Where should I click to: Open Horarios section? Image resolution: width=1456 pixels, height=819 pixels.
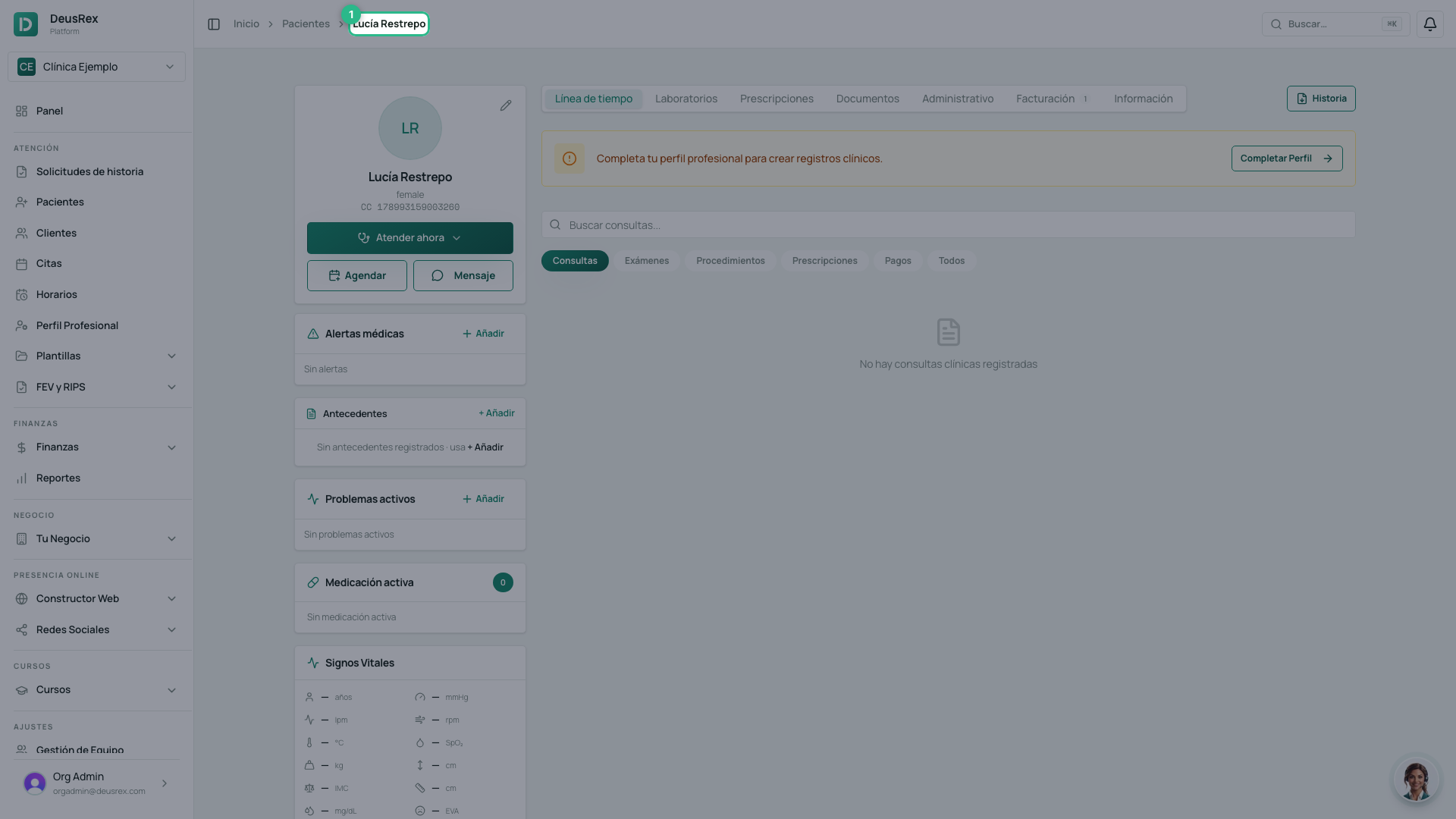[x=97, y=294]
